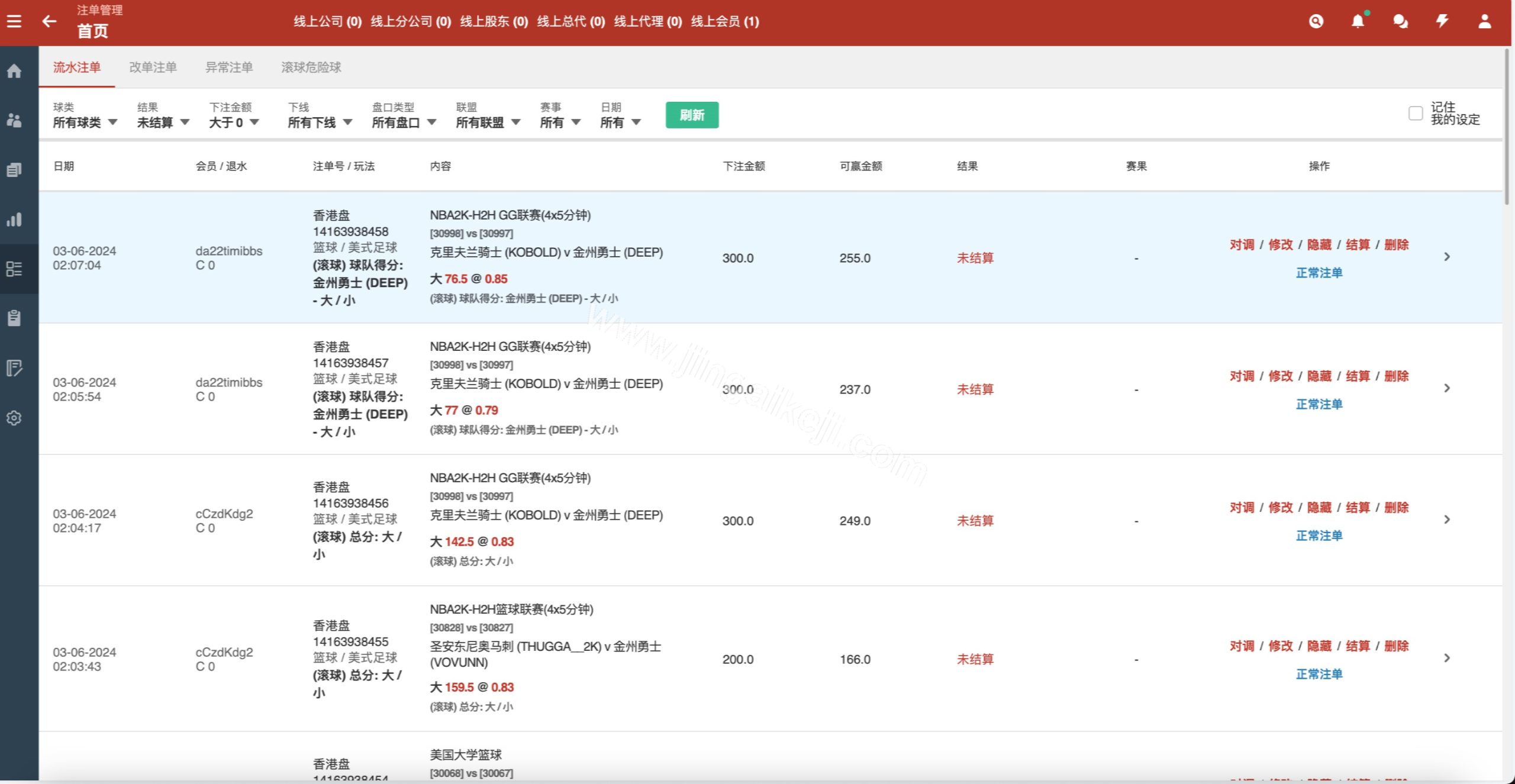
Task: Click the lightning bolt icon in top bar
Action: click(x=1442, y=21)
